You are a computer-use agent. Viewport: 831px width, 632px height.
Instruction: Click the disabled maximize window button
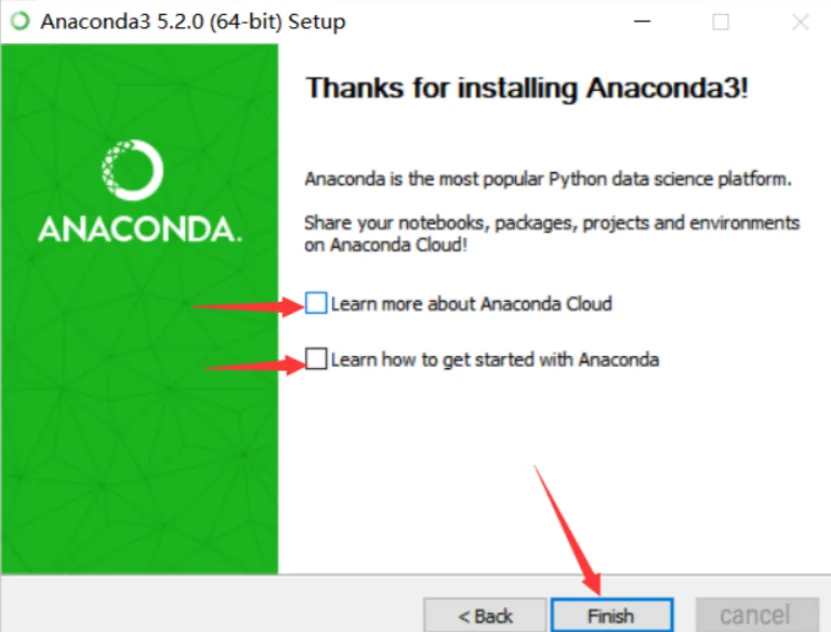click(720, 22)
